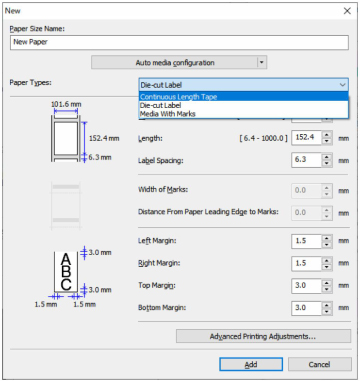Open the Auto media configuration dropdown arrow
This screenshot has height=381, width=360.
262,62
